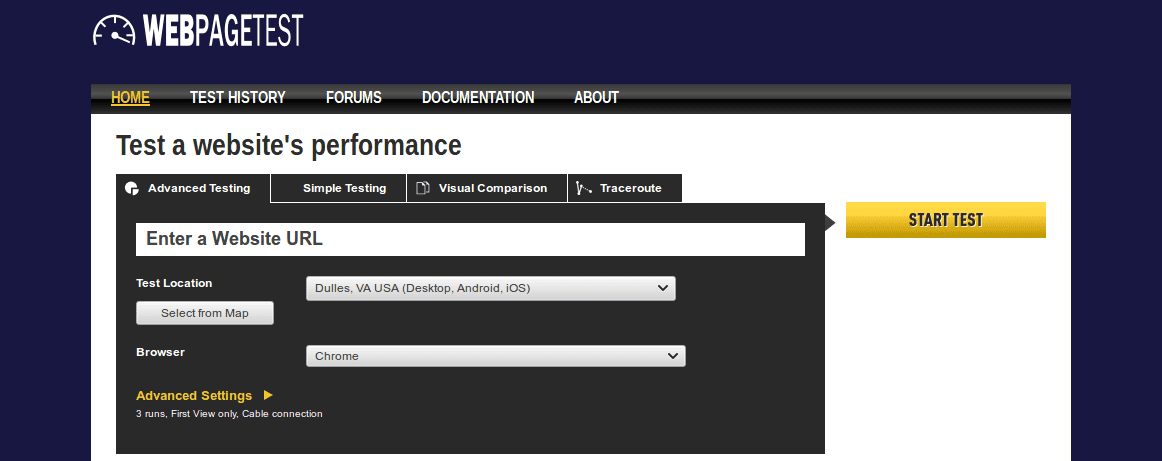Viewport: 1162px width, 461px height.
Task: Click the Test Location label
Action: coord(174,283)
